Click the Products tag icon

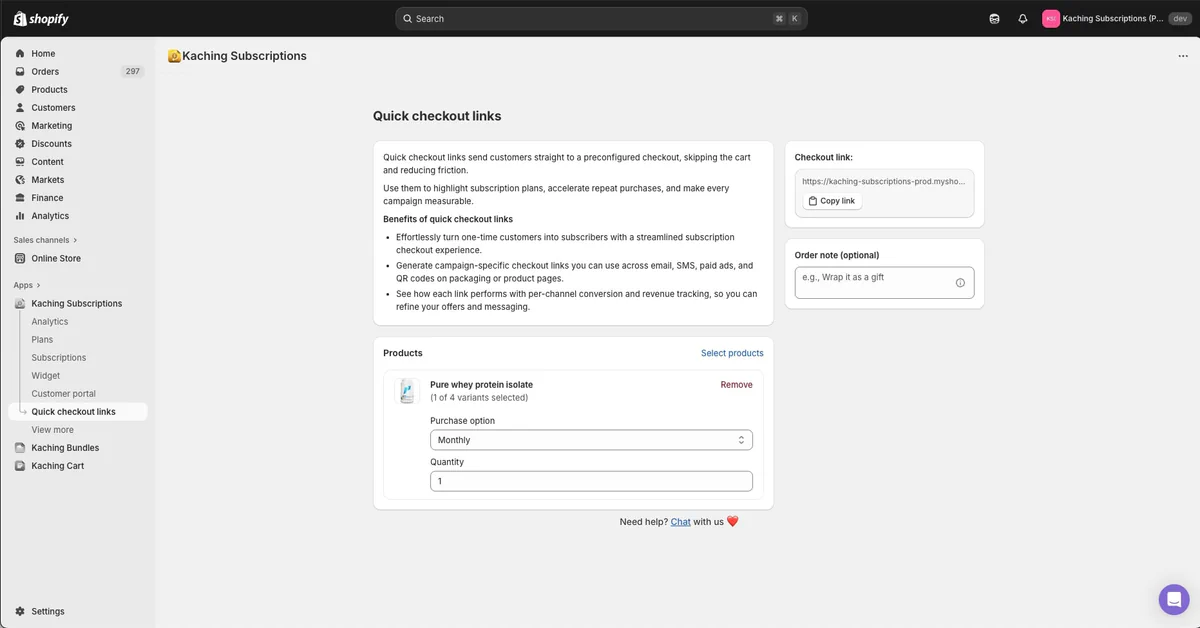point(20,90)
